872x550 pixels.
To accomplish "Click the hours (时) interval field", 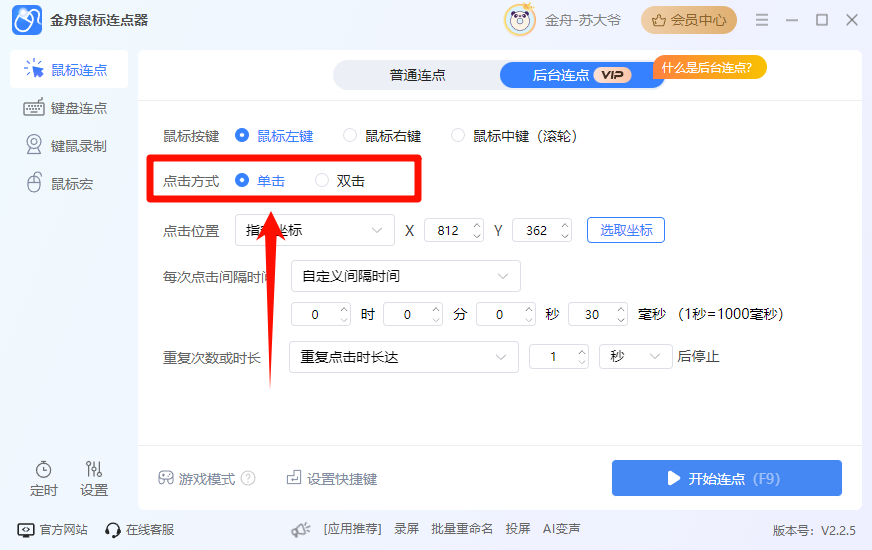I will (315, 314).
